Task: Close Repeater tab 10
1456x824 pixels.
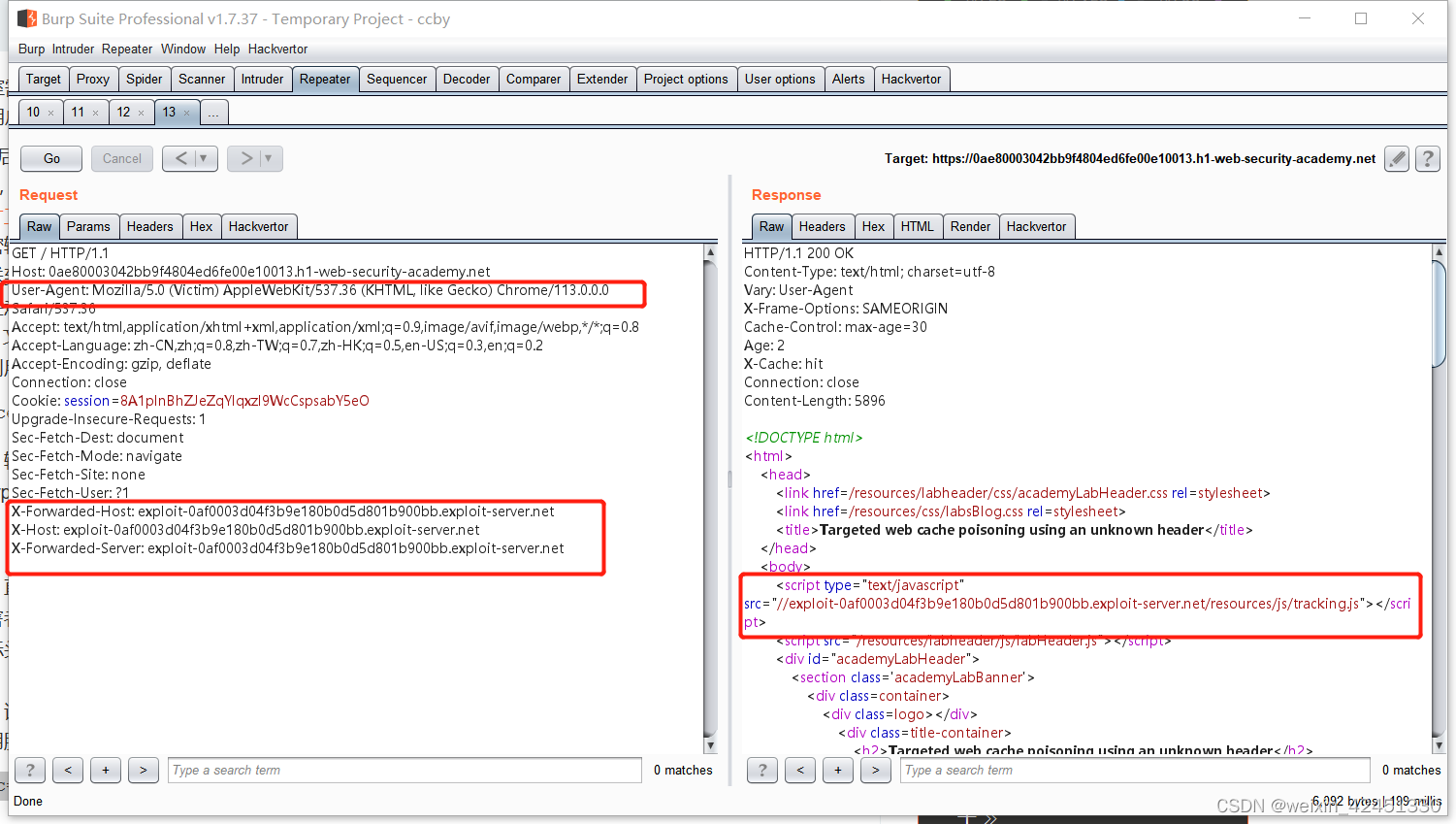Action: click(x=51, y=114)
